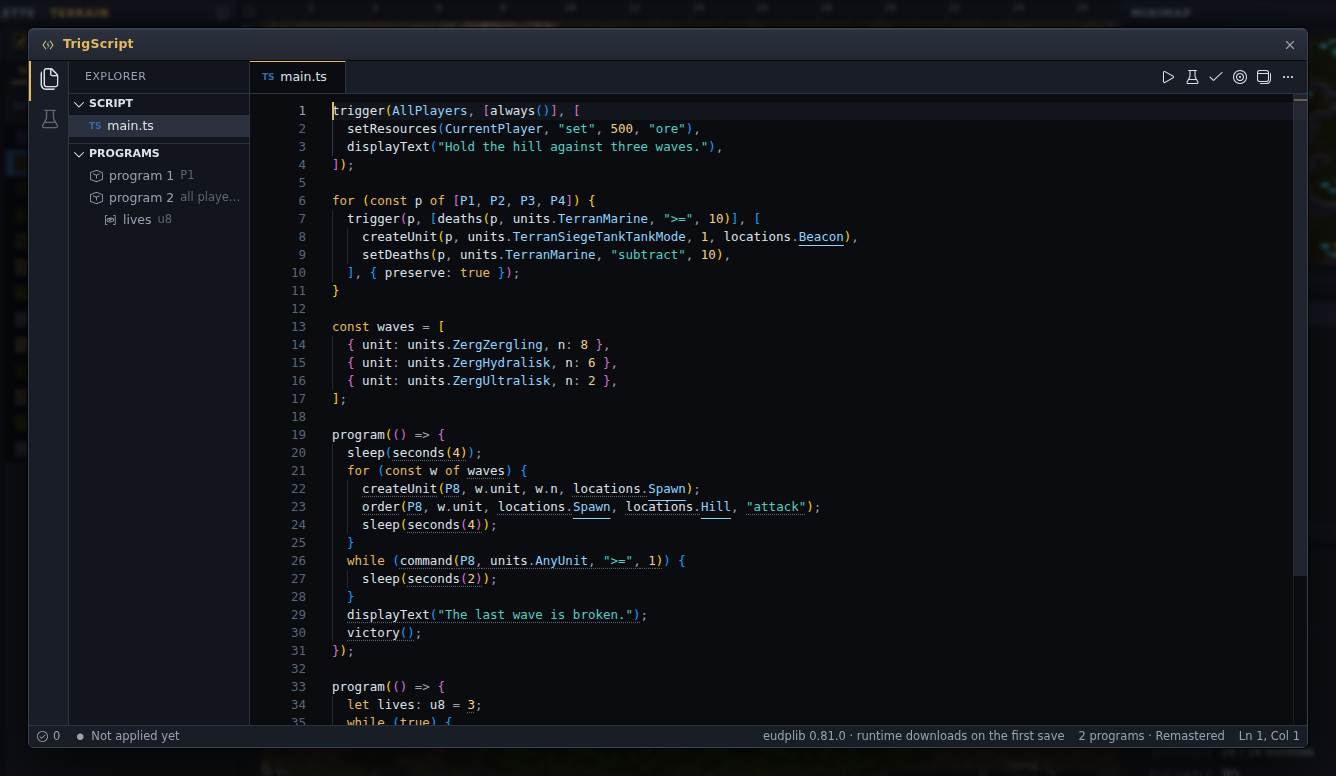
Task: Run the script with the play icon
Action: tap(1168, 77)
